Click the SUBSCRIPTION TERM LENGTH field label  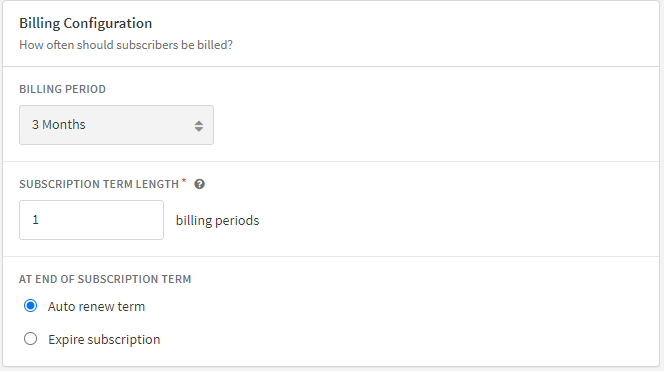click(x=99, y=184)
